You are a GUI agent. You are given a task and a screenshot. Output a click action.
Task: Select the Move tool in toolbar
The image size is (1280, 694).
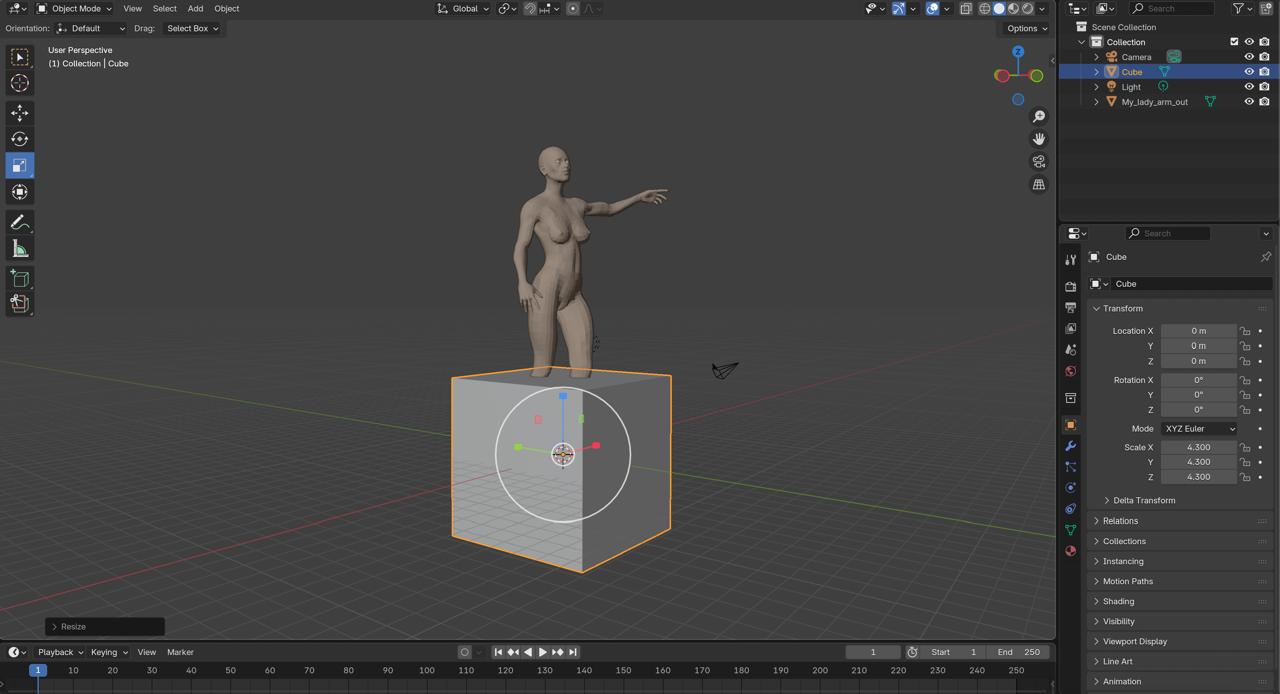pyautogui.click(x=19, y=113)
